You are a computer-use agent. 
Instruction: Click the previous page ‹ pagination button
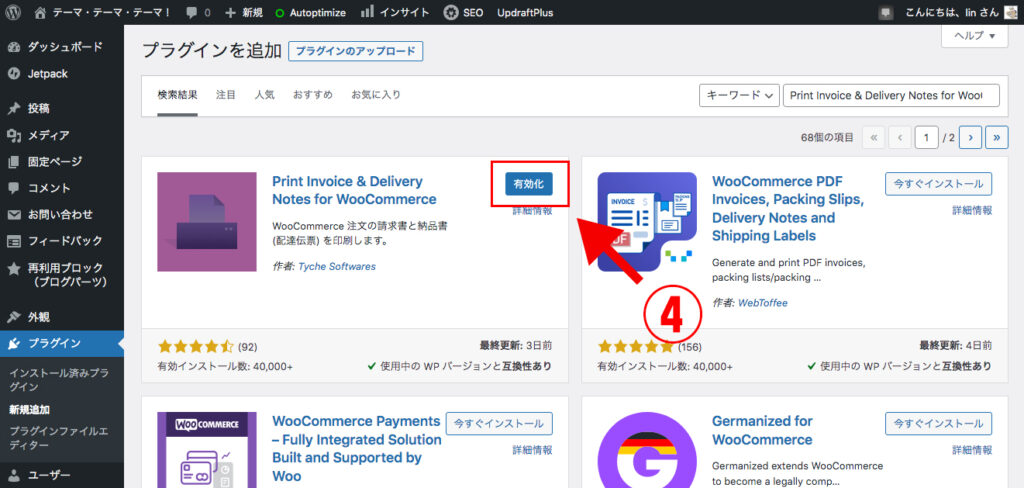900,137
